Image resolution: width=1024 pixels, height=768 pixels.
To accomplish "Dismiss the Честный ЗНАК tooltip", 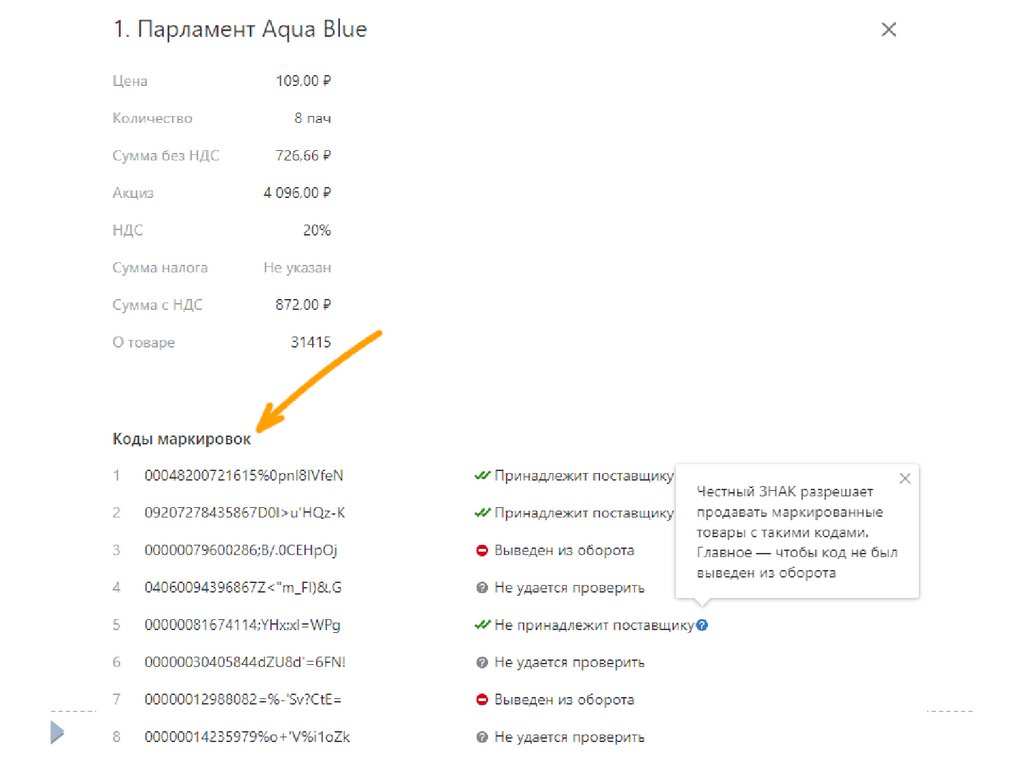I will (905, 479).
